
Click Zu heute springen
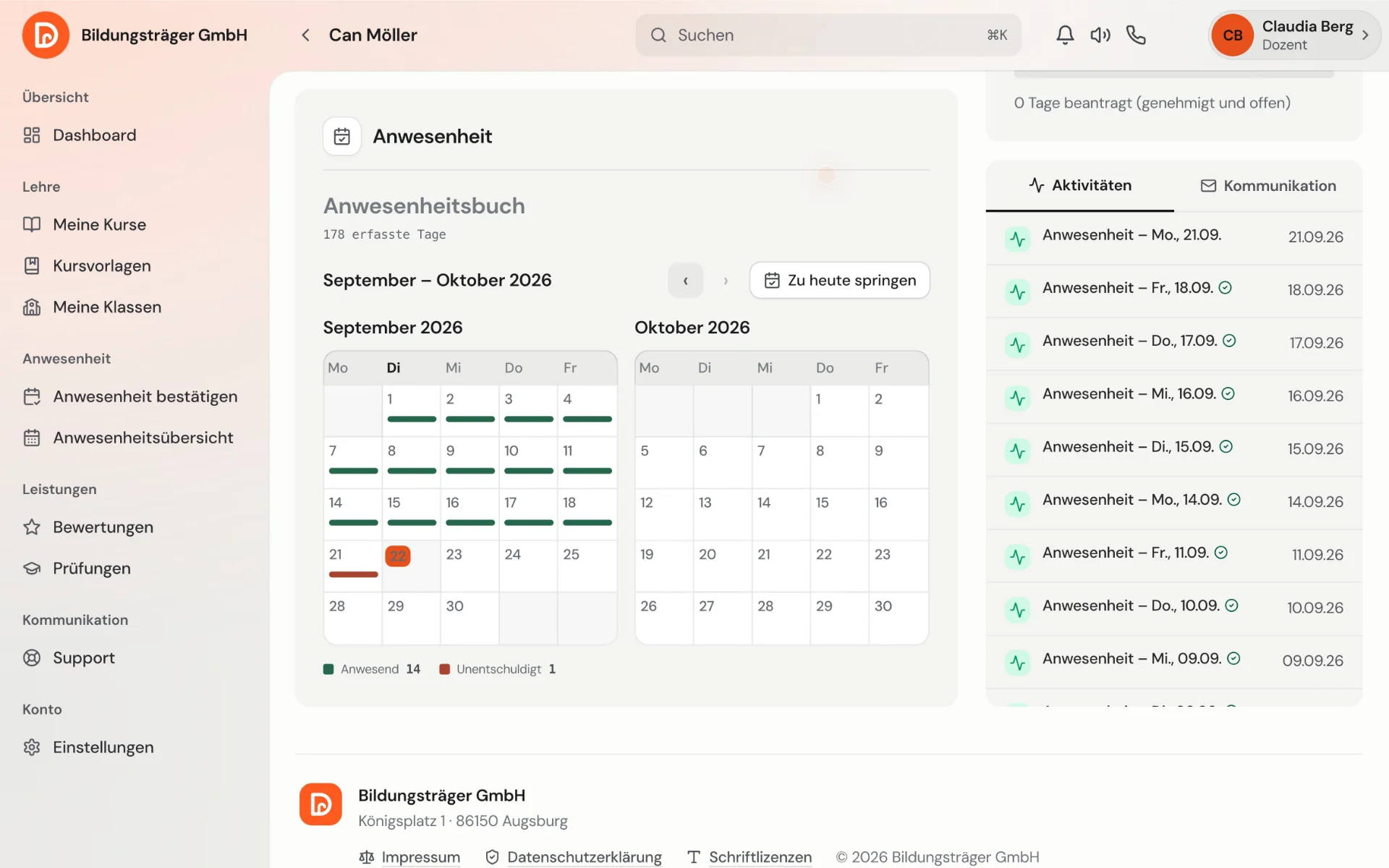pos(839,281)
